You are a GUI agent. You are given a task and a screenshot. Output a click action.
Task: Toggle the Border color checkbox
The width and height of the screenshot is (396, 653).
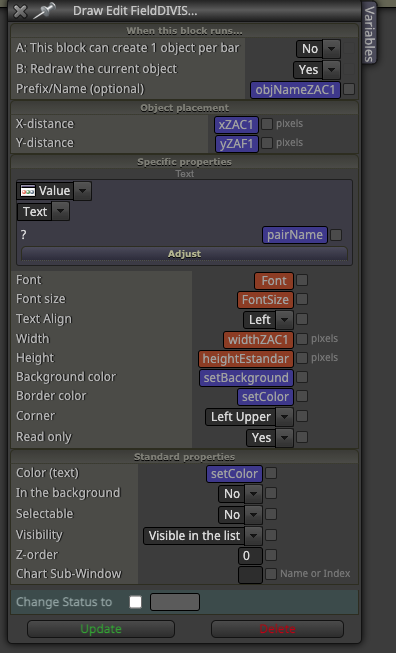tap(302, 396)
